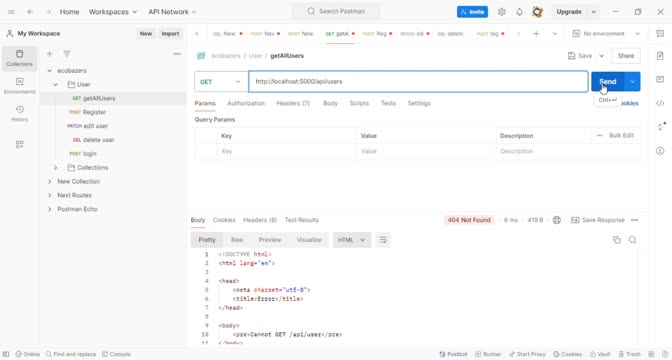This screenshot has width=672, height=360.
Task: Switch to the request Body tab
Action: click(330, 103)
